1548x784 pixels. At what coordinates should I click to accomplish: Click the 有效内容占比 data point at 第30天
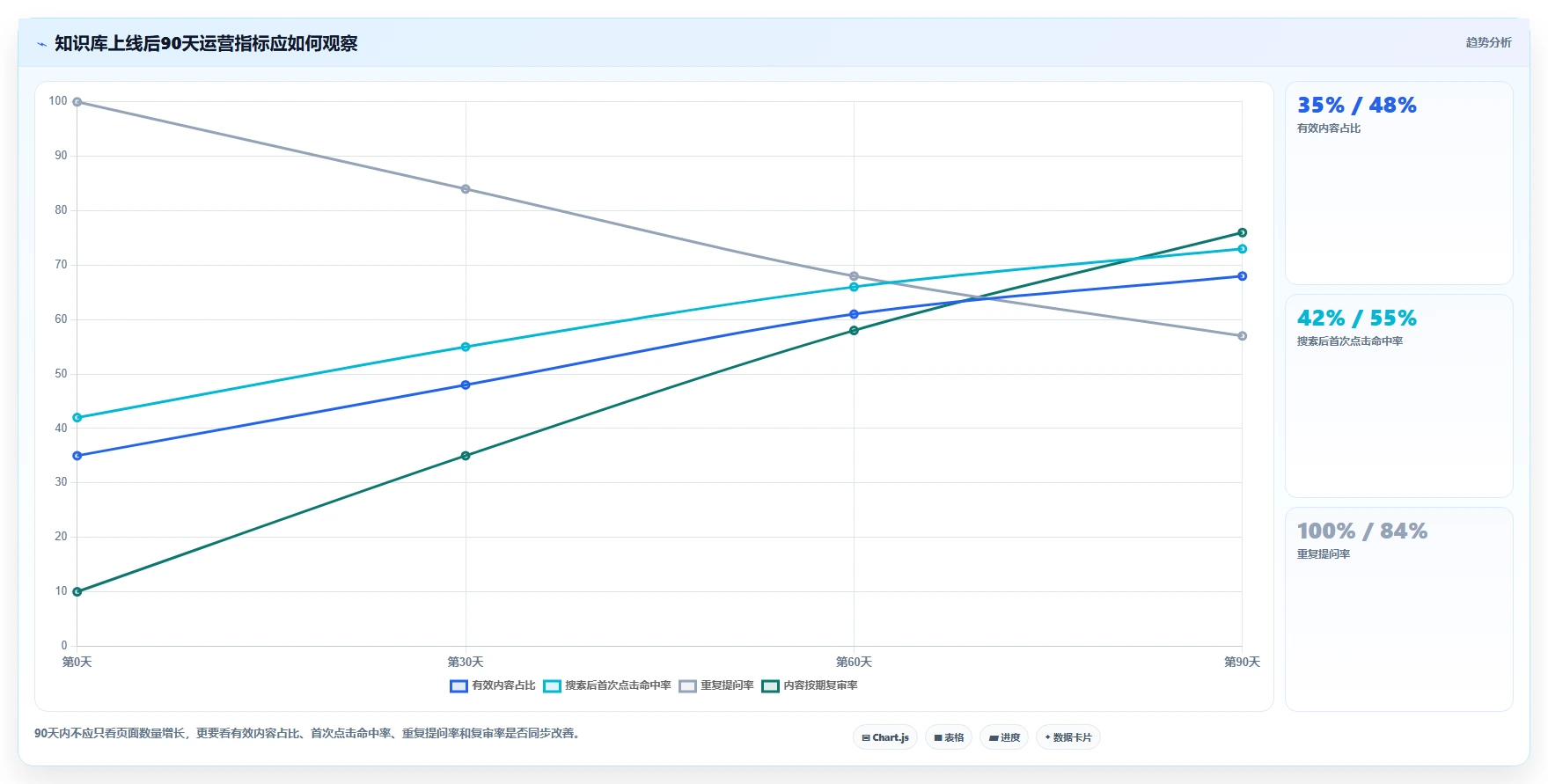(x=466, y=385)
